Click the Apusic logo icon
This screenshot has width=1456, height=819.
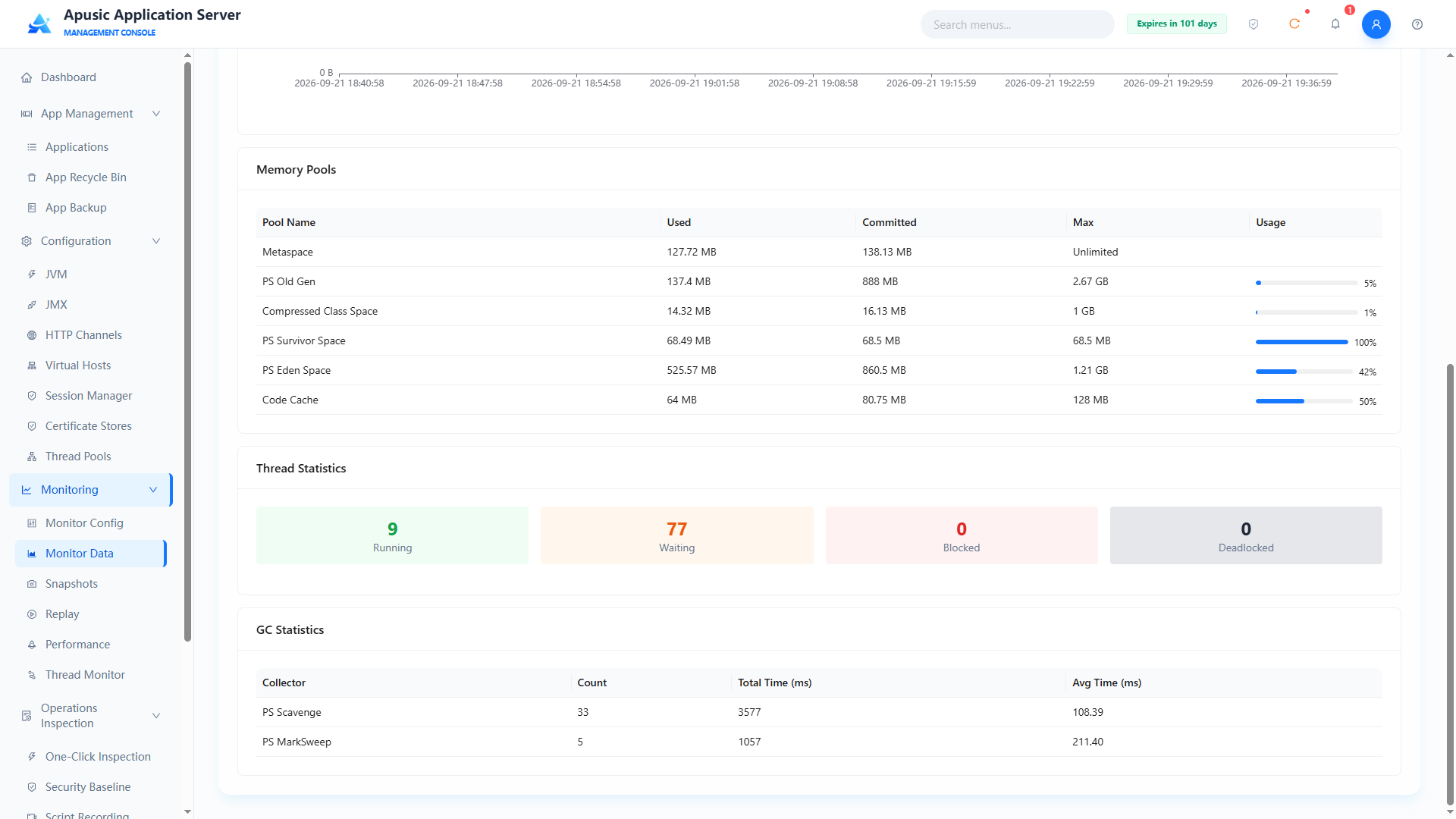pyautogui.click(x=39, y=24)
